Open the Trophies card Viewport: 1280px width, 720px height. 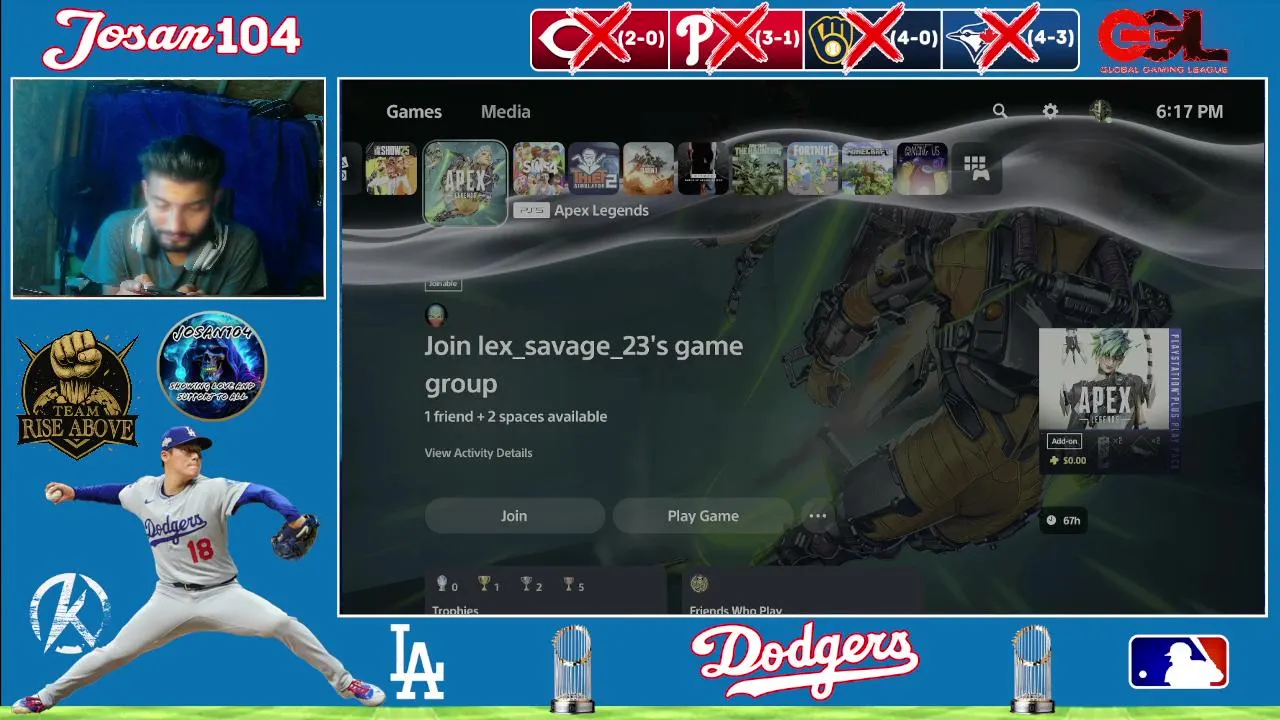pos(546,592)
